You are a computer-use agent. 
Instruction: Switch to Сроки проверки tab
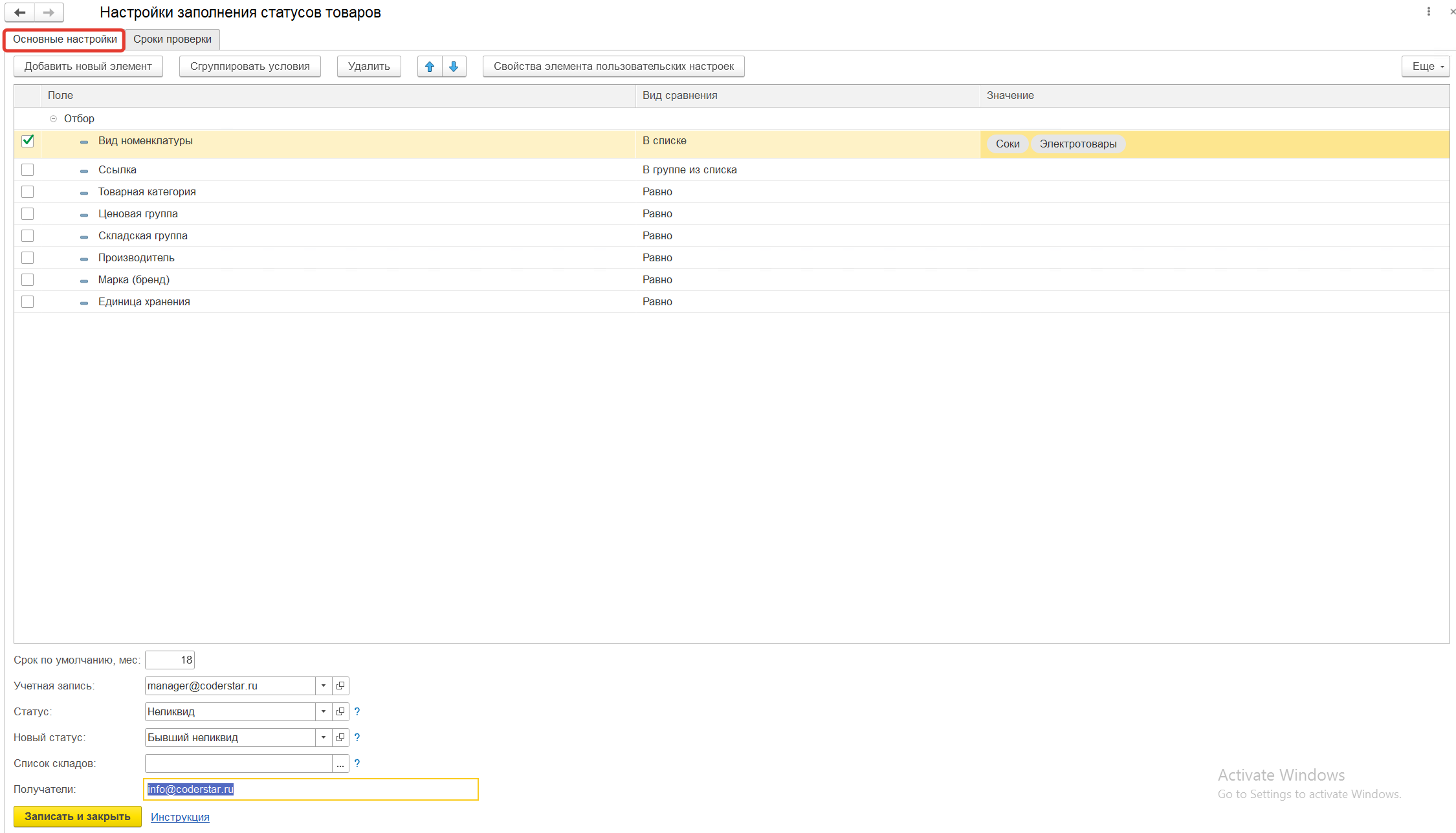[x=172, y=39]
